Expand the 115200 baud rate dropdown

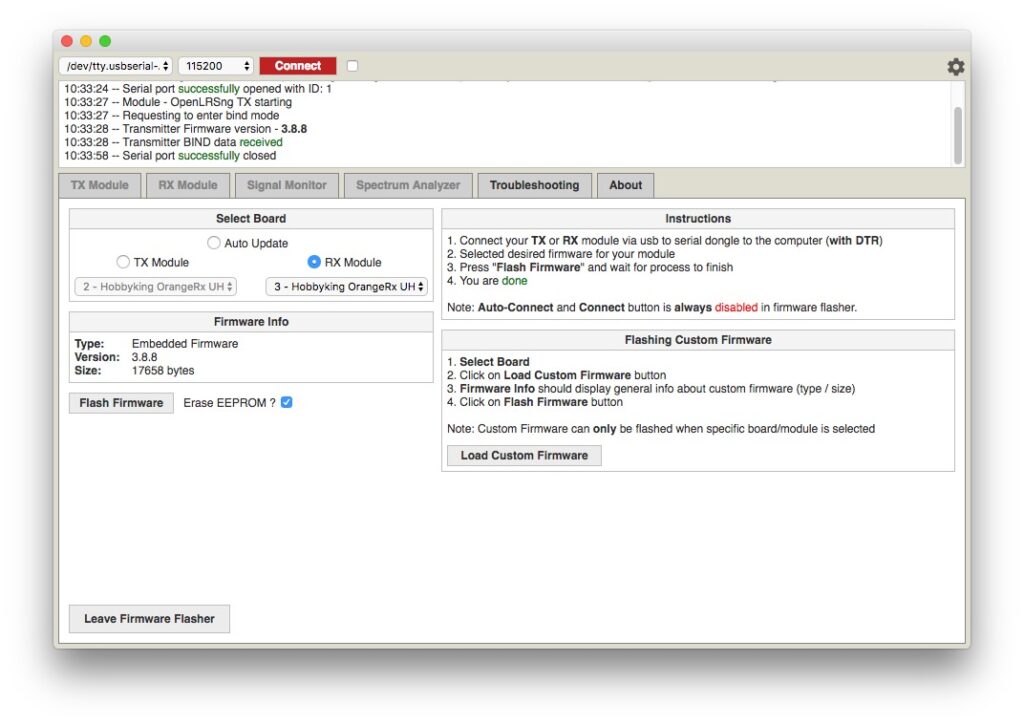click(x=216, y=66)
